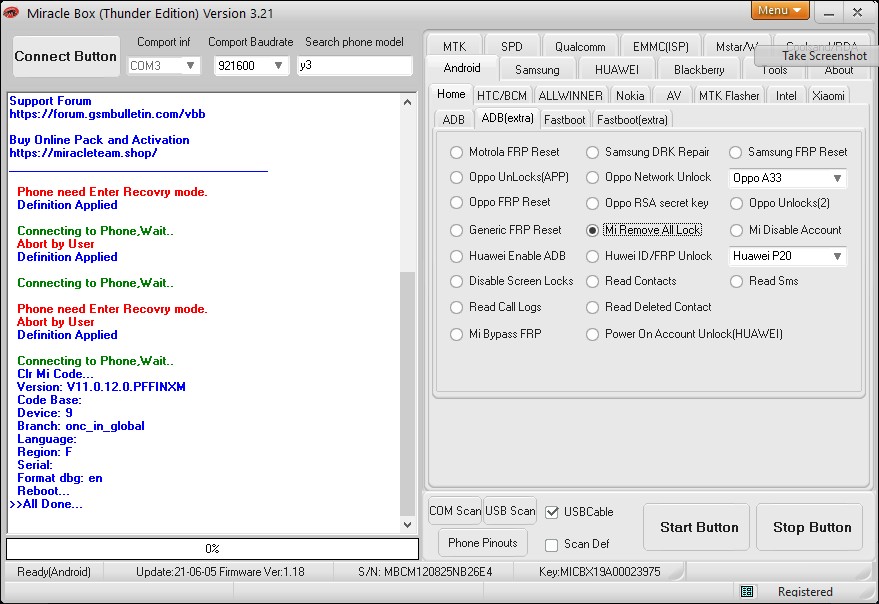This screenshot has height=604, width=879.
Task: Click the log scrollbar down arrow
Action: tap(408, 525)
